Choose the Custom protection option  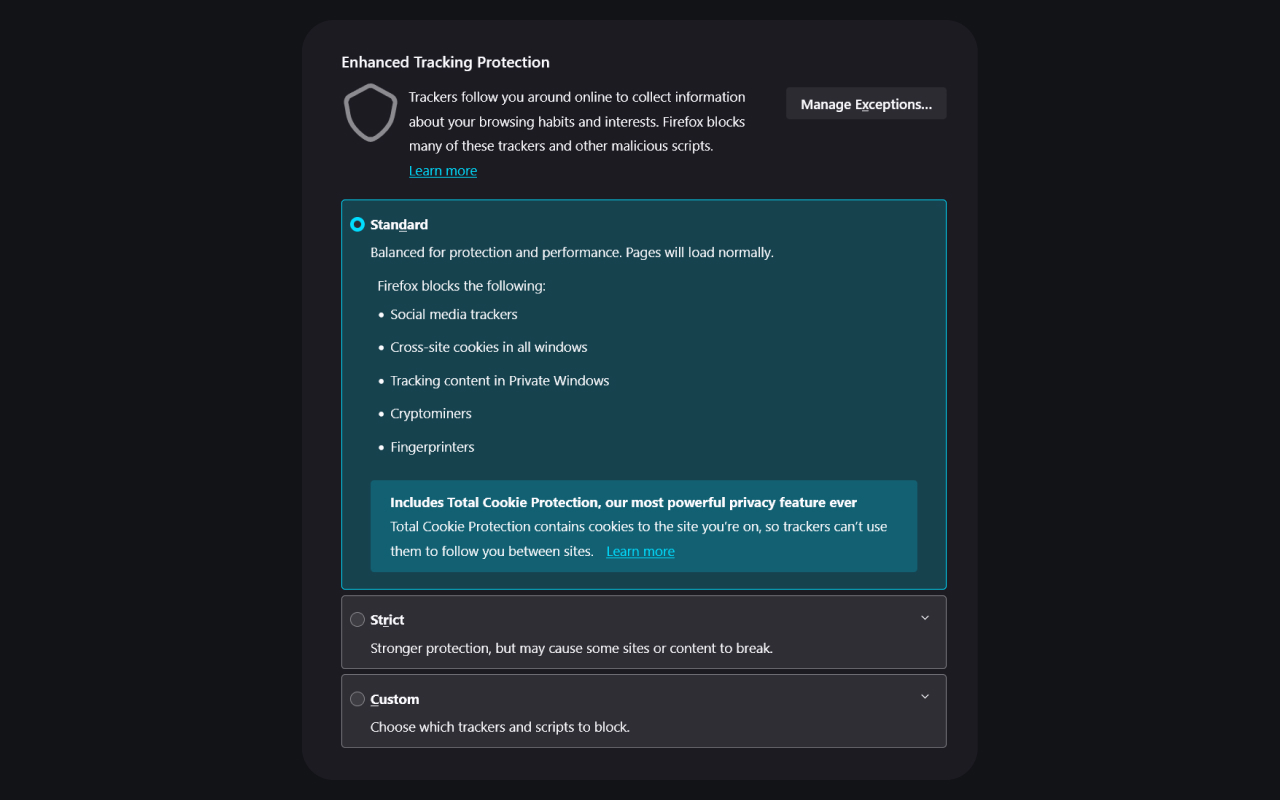click(x=357, y=699)
